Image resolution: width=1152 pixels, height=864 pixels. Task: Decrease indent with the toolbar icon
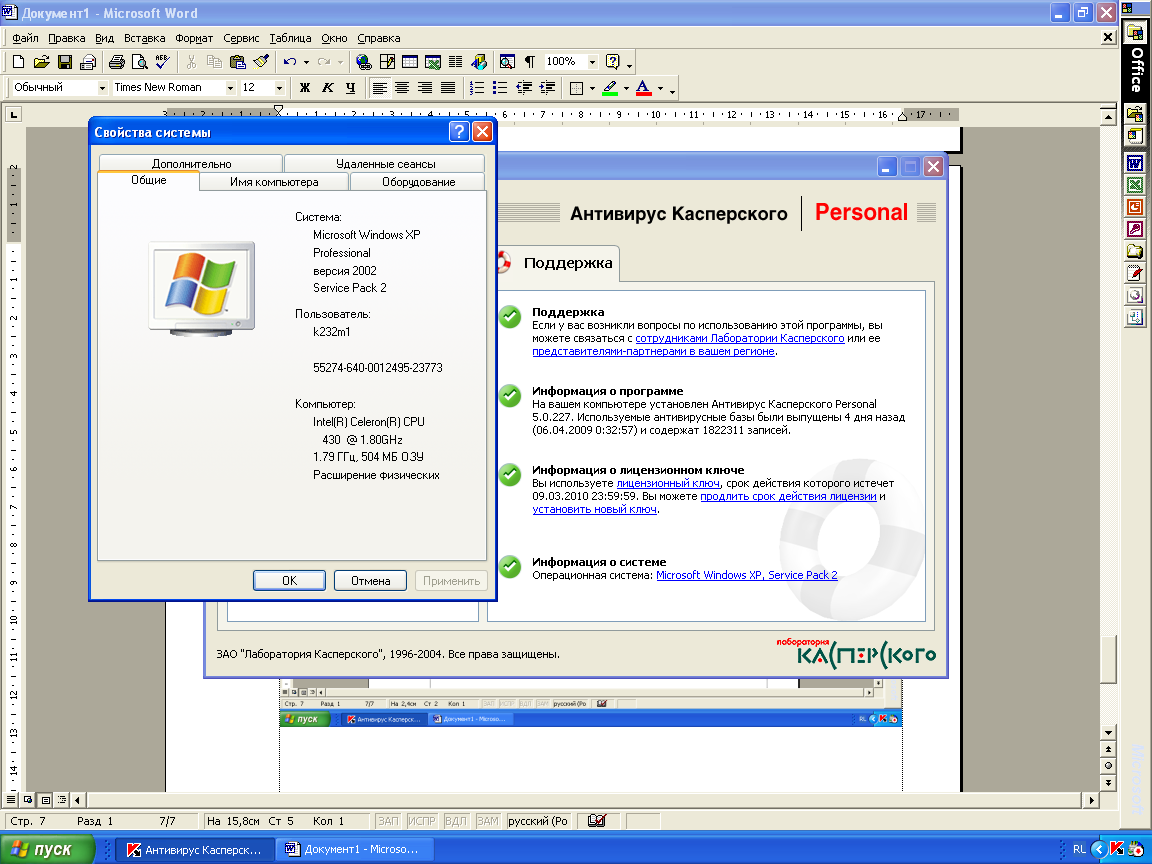pyautogui.click(x=524, y=88)
